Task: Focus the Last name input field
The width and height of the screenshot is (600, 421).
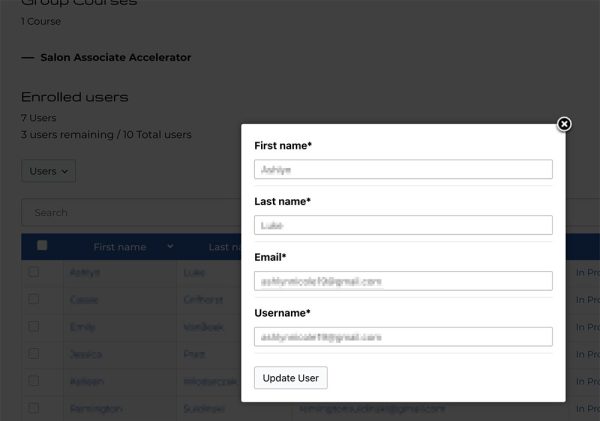Action: (x=403, y=225)
